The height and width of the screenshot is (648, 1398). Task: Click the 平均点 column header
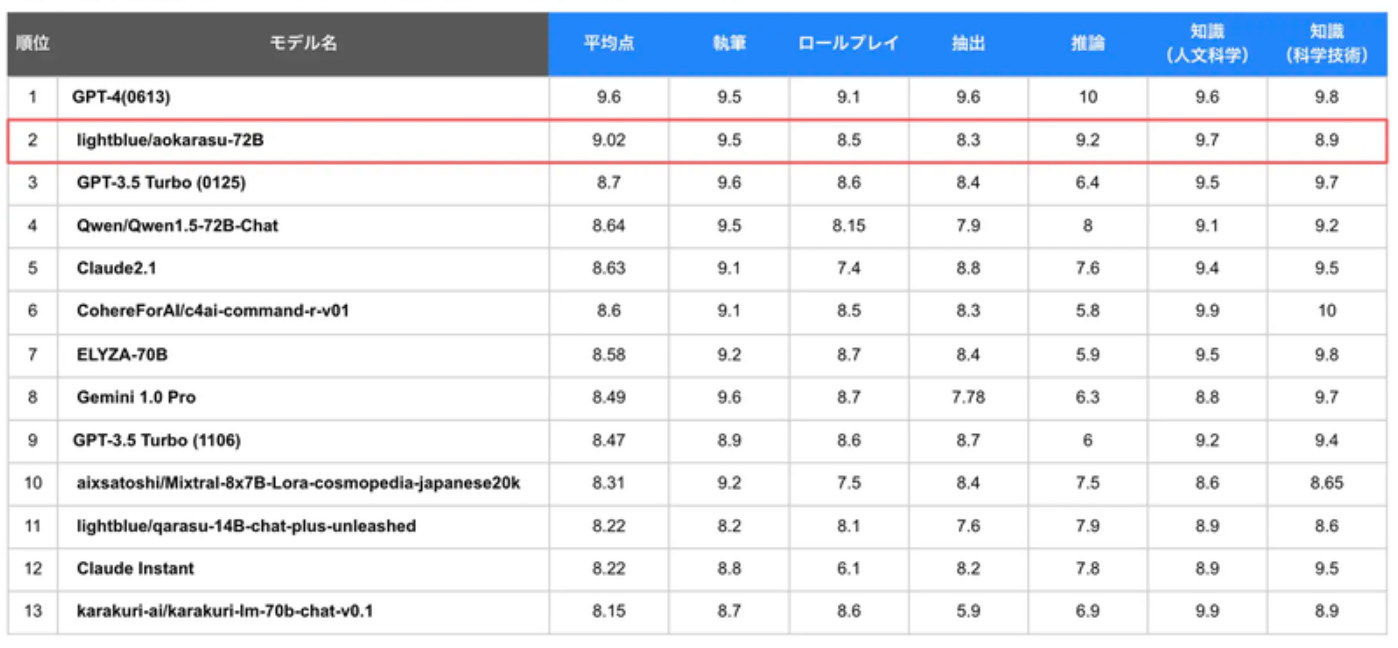[608, 44]
